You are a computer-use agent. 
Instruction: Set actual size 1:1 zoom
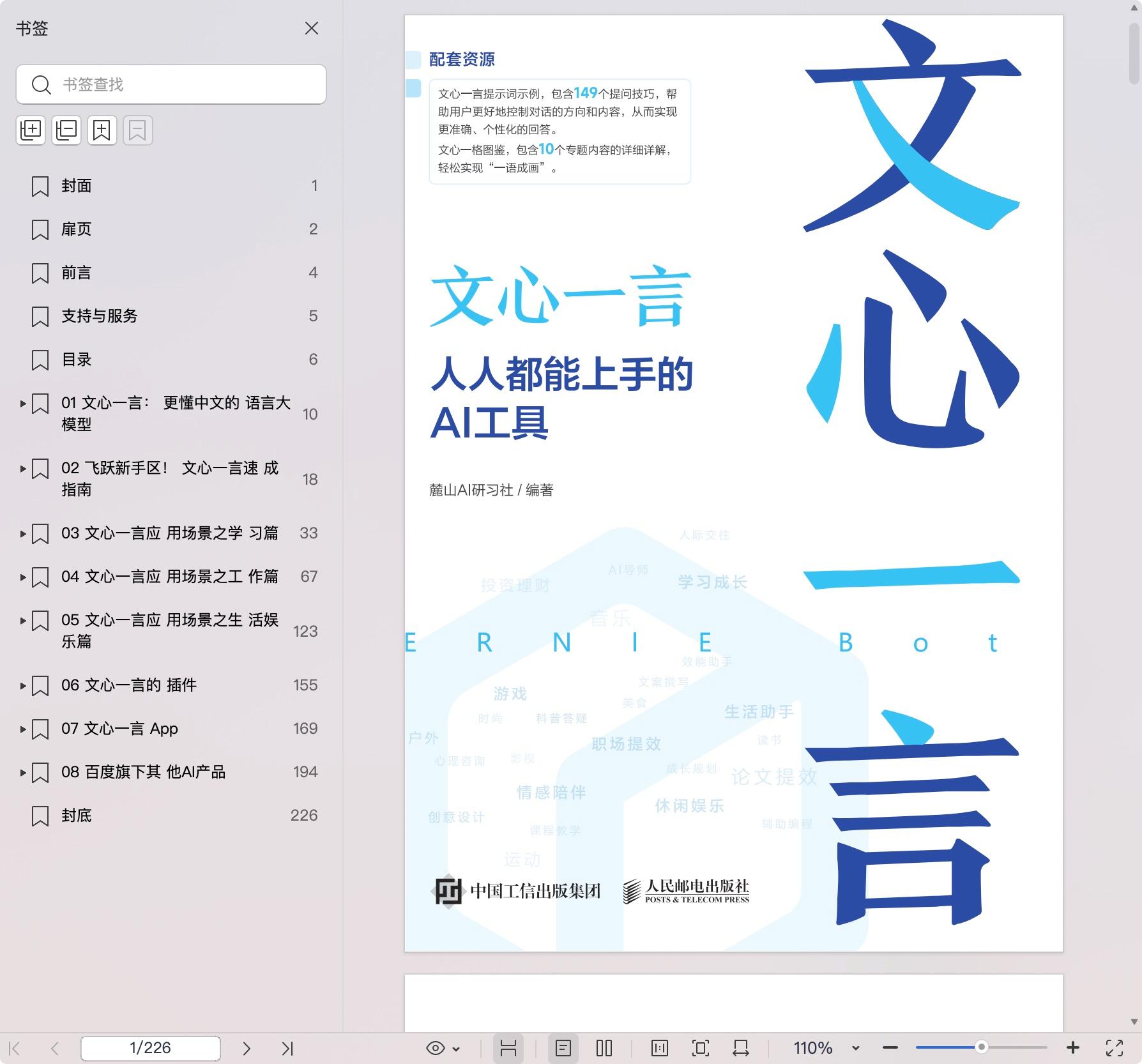click(660, 1048)
